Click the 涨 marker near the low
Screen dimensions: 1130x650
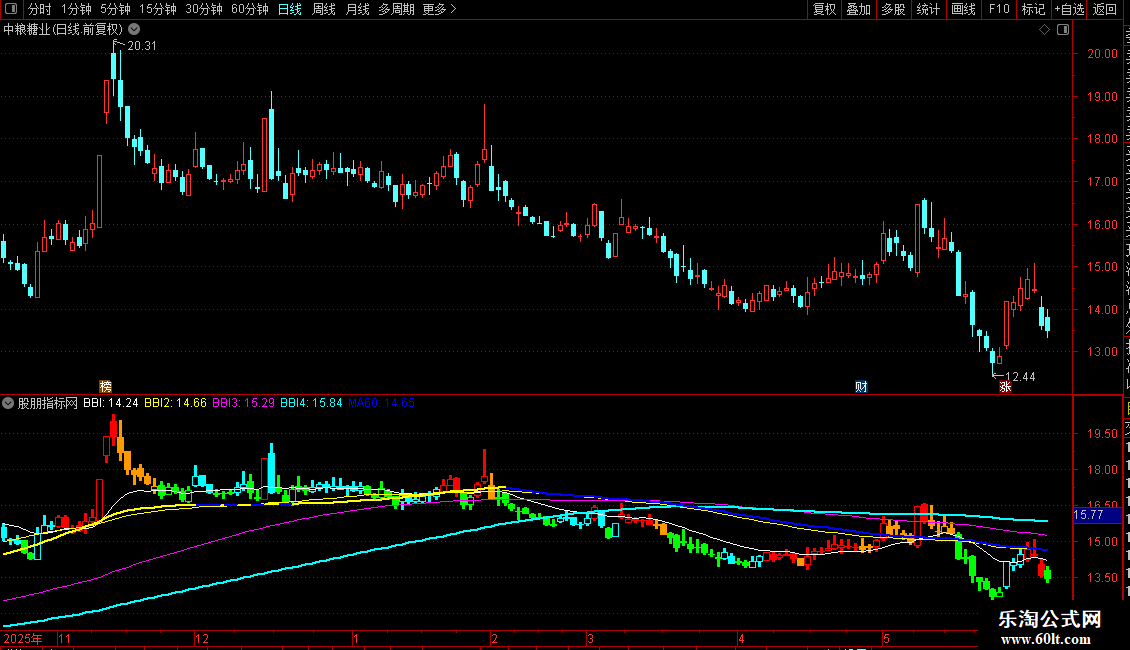(x=1005, y=387)
